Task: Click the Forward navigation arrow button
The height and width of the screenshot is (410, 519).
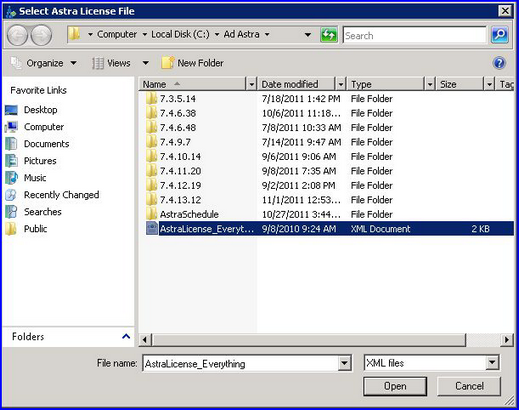Action: (x=41, y=35)
